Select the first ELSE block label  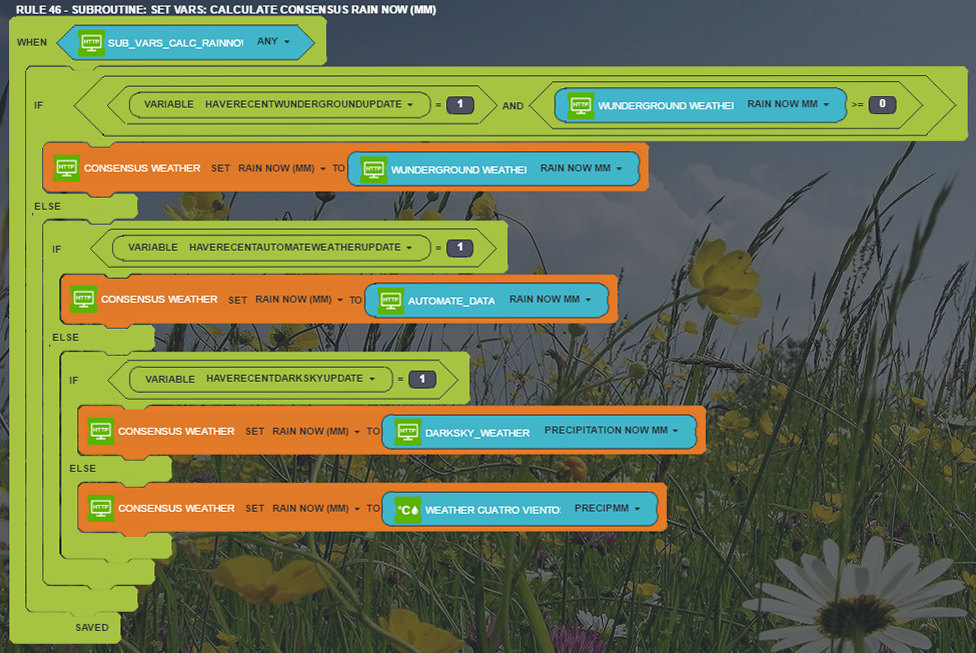click(x=47, y=206)
